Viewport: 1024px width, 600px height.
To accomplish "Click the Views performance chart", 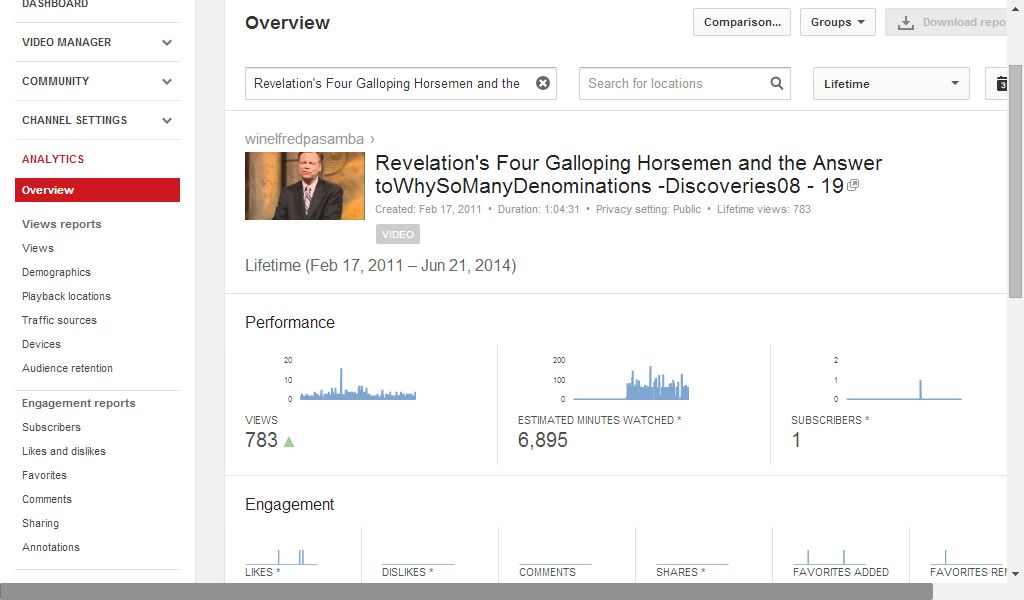I will click(x=351, y=380).
